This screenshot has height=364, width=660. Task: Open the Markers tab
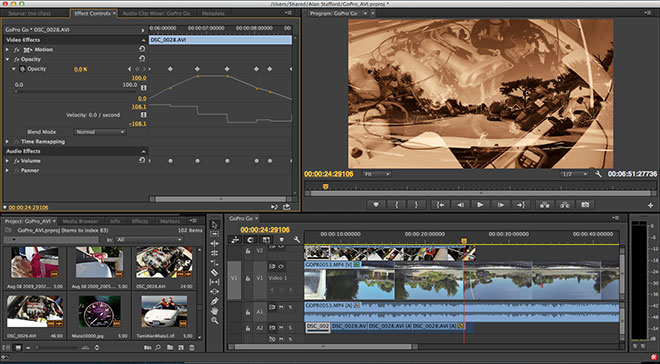(x=170, y=221)
